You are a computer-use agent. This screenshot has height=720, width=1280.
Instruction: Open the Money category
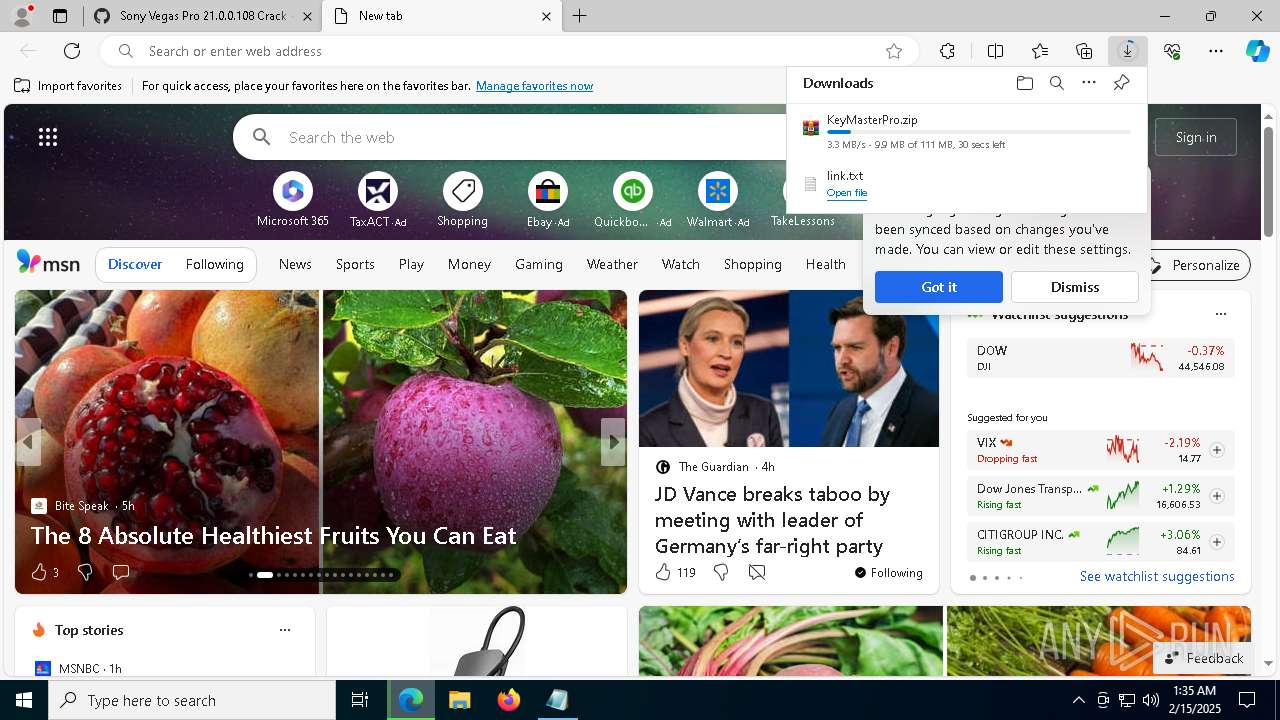469,264
